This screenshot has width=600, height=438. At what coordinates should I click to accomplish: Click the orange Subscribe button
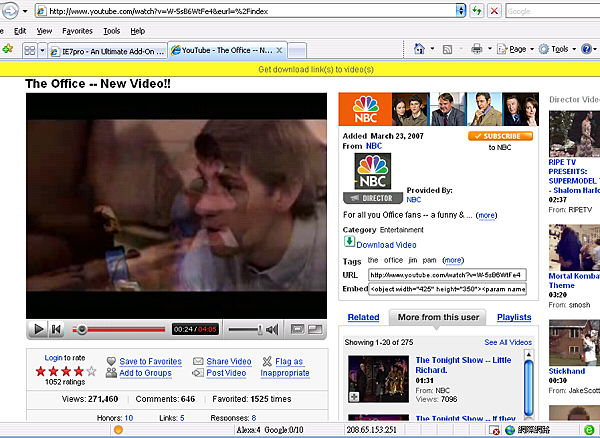pyautogui.click(x=500, y=136)
